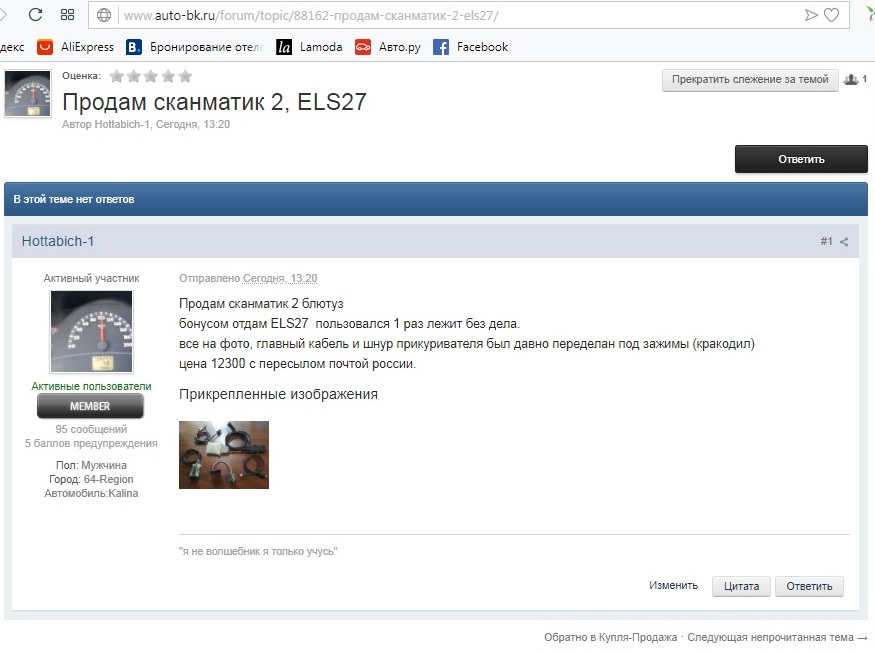Click the send arrow icon in address bar
875x653 pixels.
click(811, 15)
